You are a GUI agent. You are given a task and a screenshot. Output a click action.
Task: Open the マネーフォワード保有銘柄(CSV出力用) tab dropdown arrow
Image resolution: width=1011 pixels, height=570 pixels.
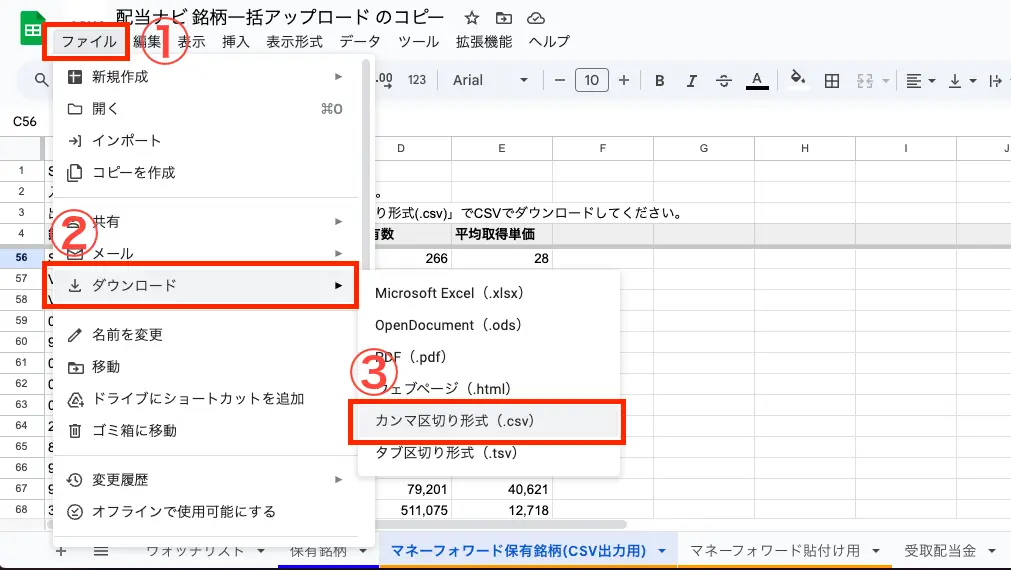662,551
